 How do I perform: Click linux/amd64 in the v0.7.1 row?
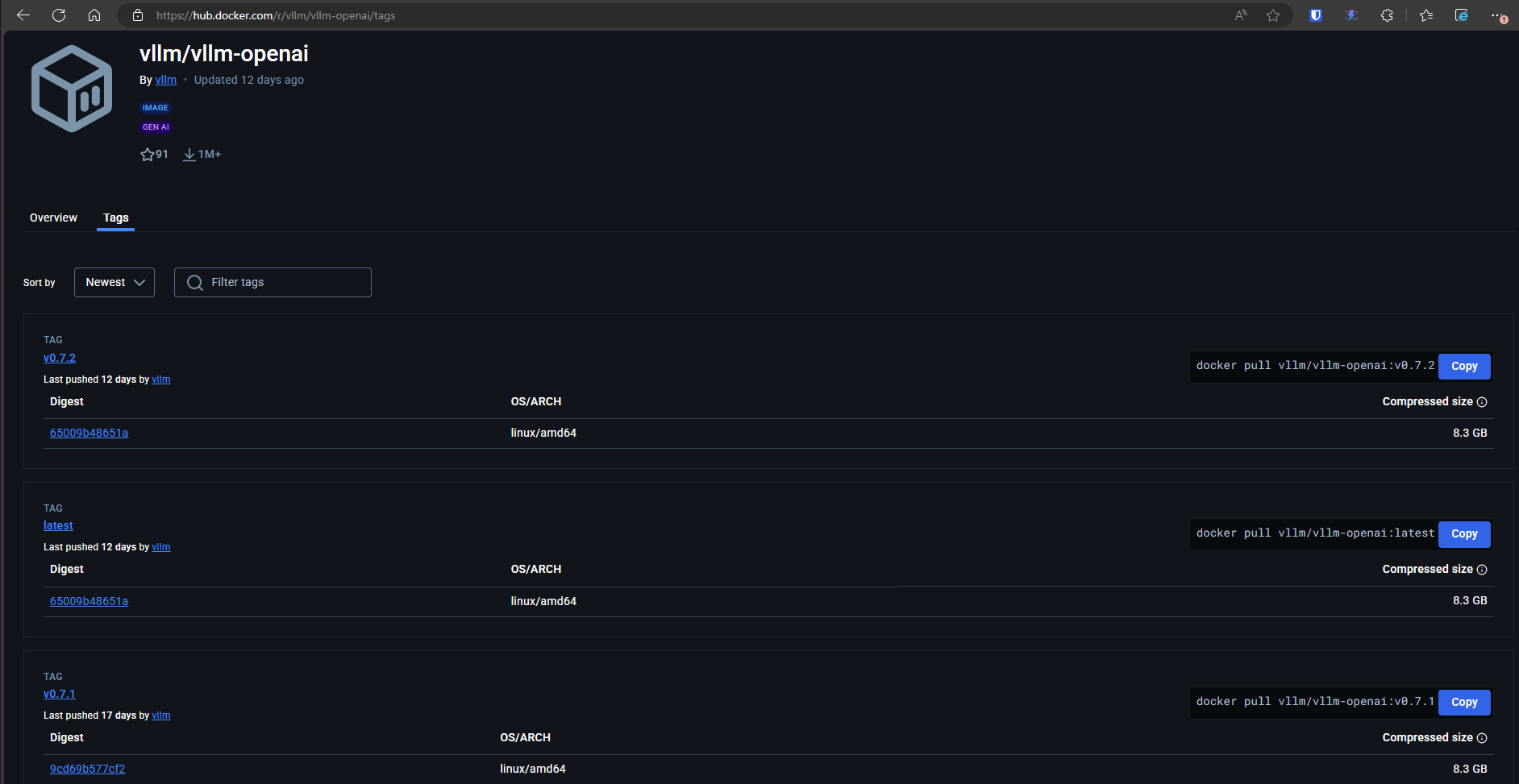coord(533,769)
